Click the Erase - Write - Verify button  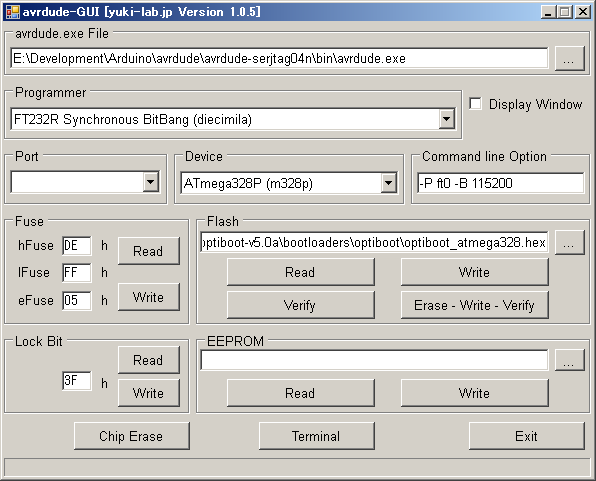click(474, 305)
